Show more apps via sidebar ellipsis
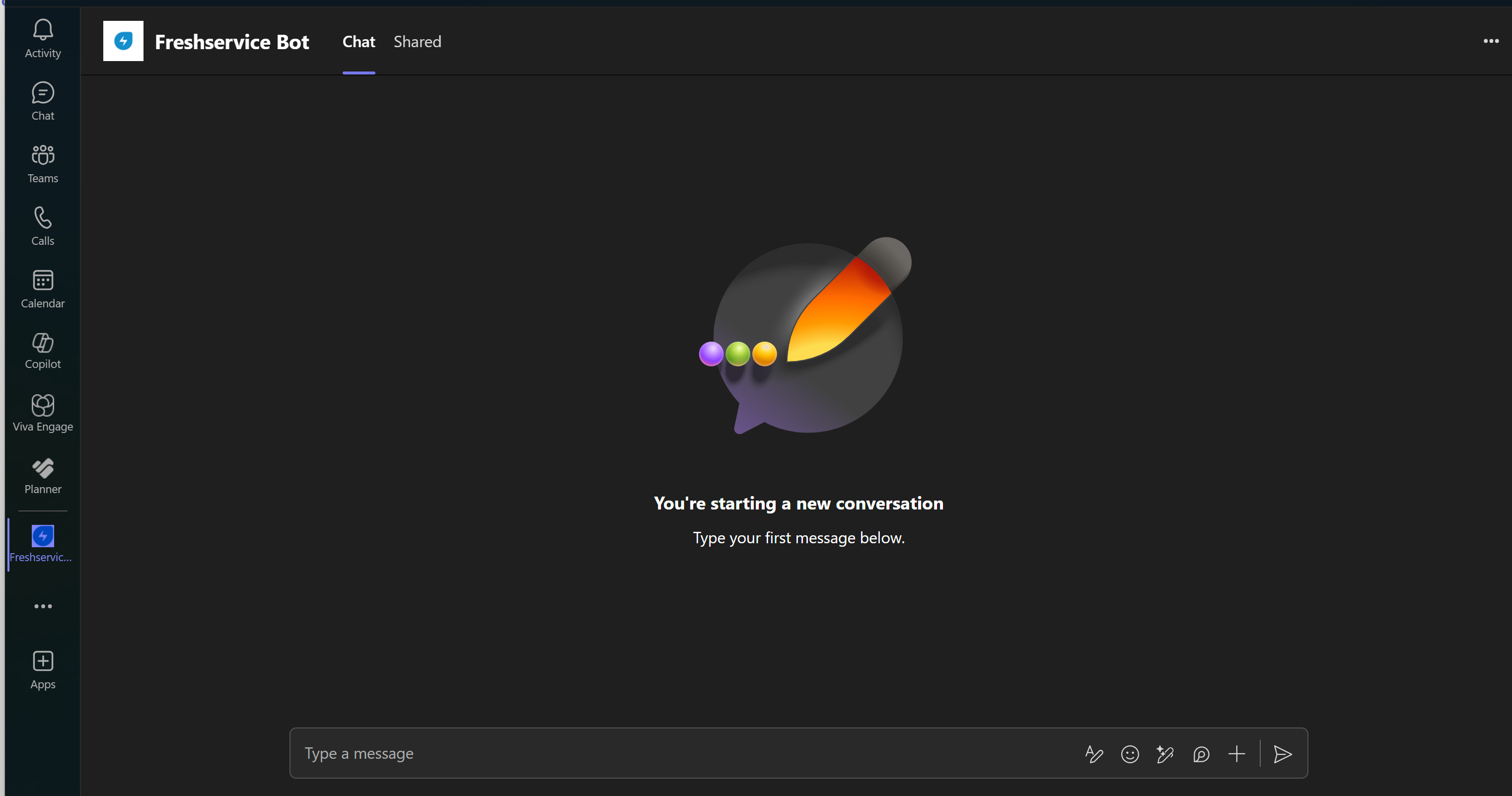 (x=43, y=606)
